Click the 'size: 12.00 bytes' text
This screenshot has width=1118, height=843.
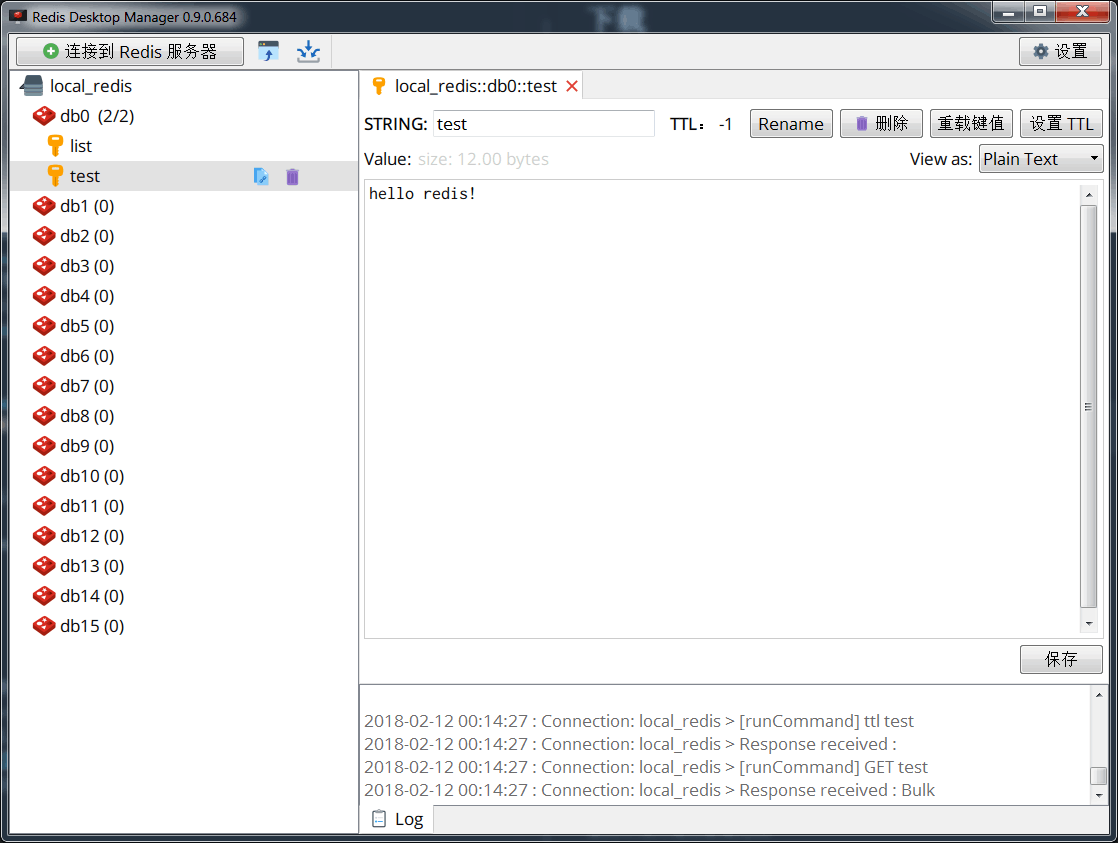point(483,159)
